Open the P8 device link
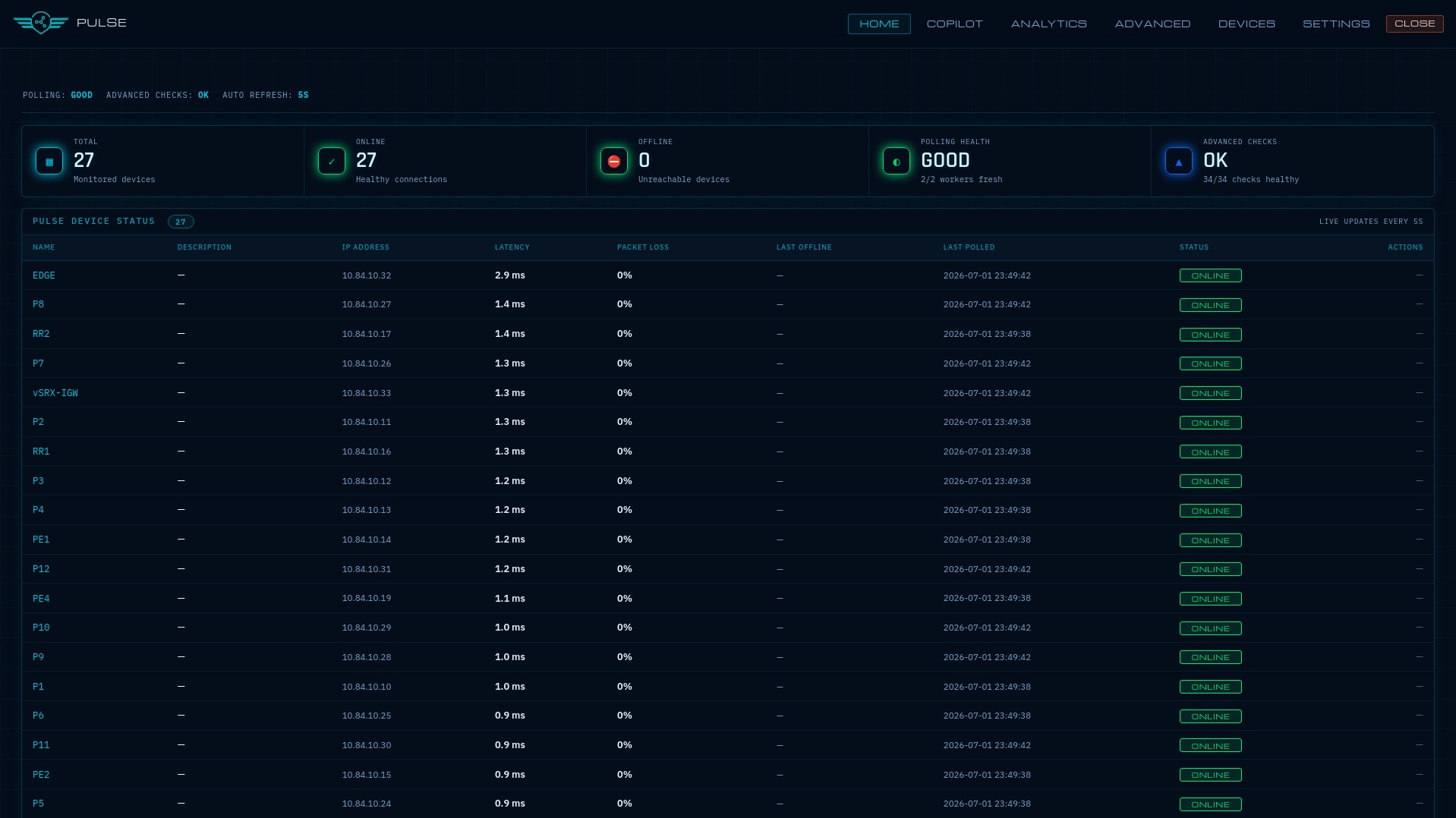 click(x=38, y=304)
